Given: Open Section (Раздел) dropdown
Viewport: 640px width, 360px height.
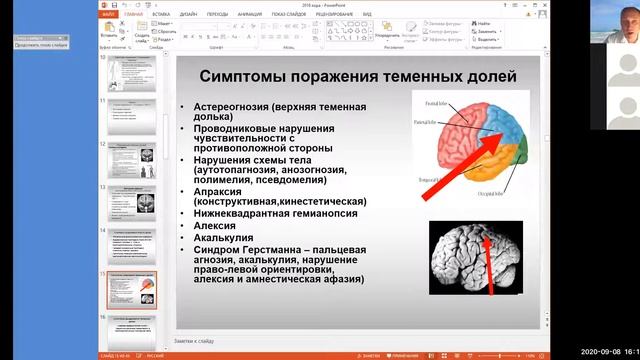Looking at the screenshot, I should coord(163,39).
